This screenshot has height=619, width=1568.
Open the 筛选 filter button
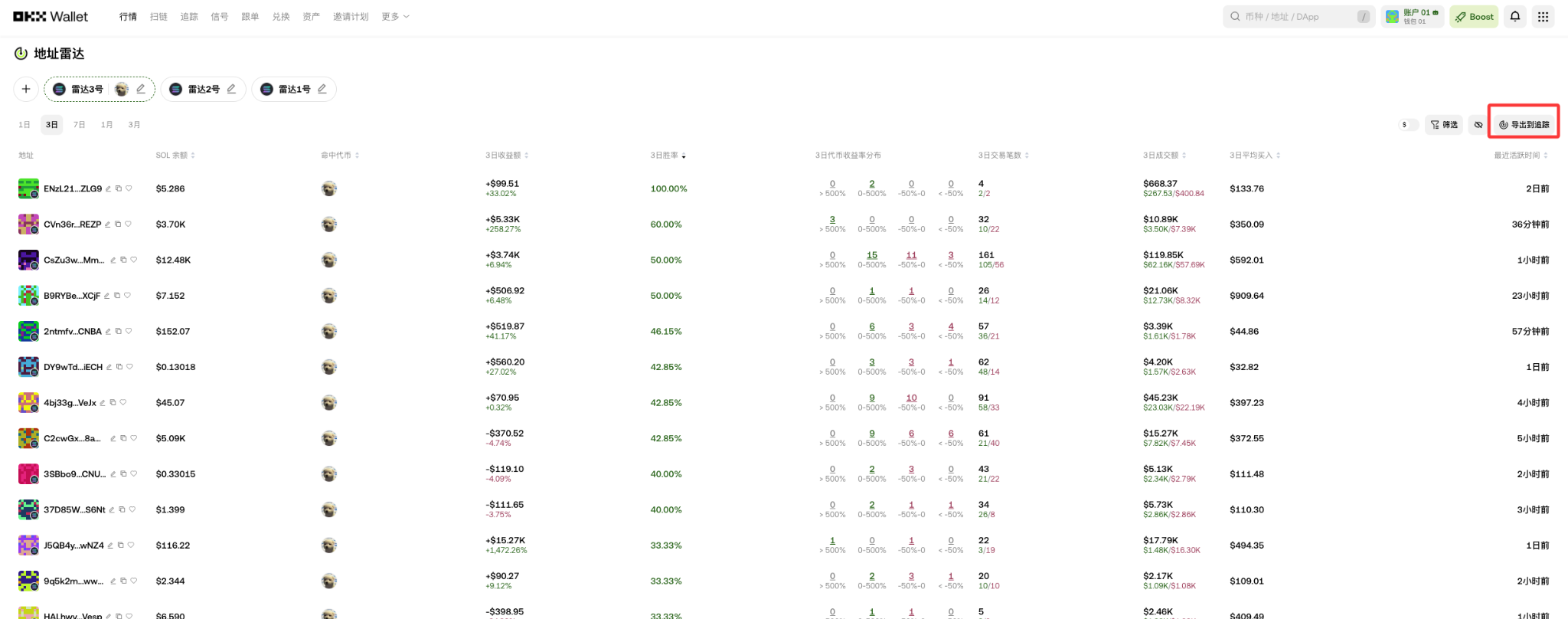pyautogui.click(x=1444, y=124)
